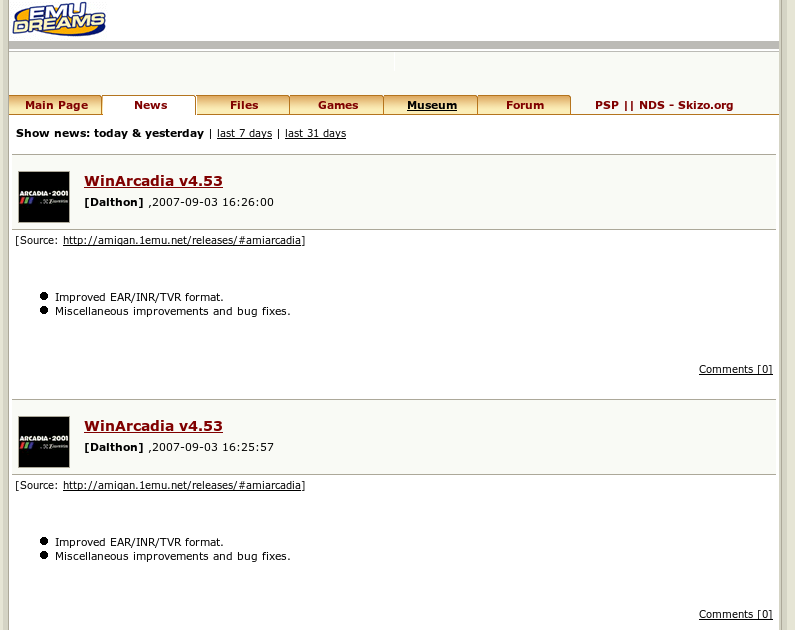Show news from last 7 days
The image size is (795, 630).
point(244,133)
